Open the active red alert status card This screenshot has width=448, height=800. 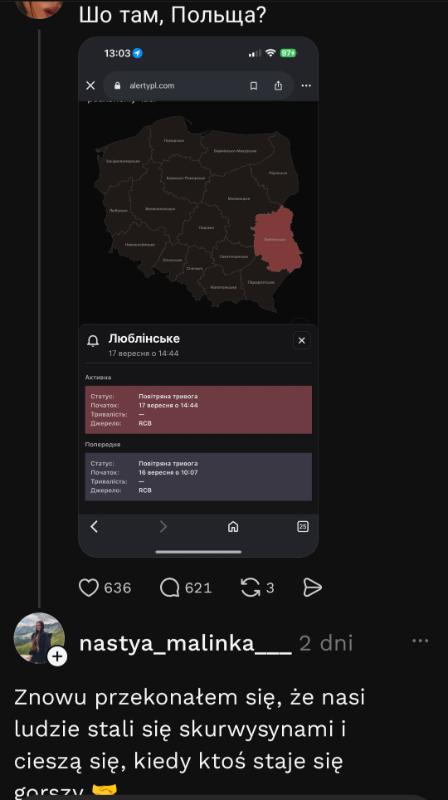(198, 410)
